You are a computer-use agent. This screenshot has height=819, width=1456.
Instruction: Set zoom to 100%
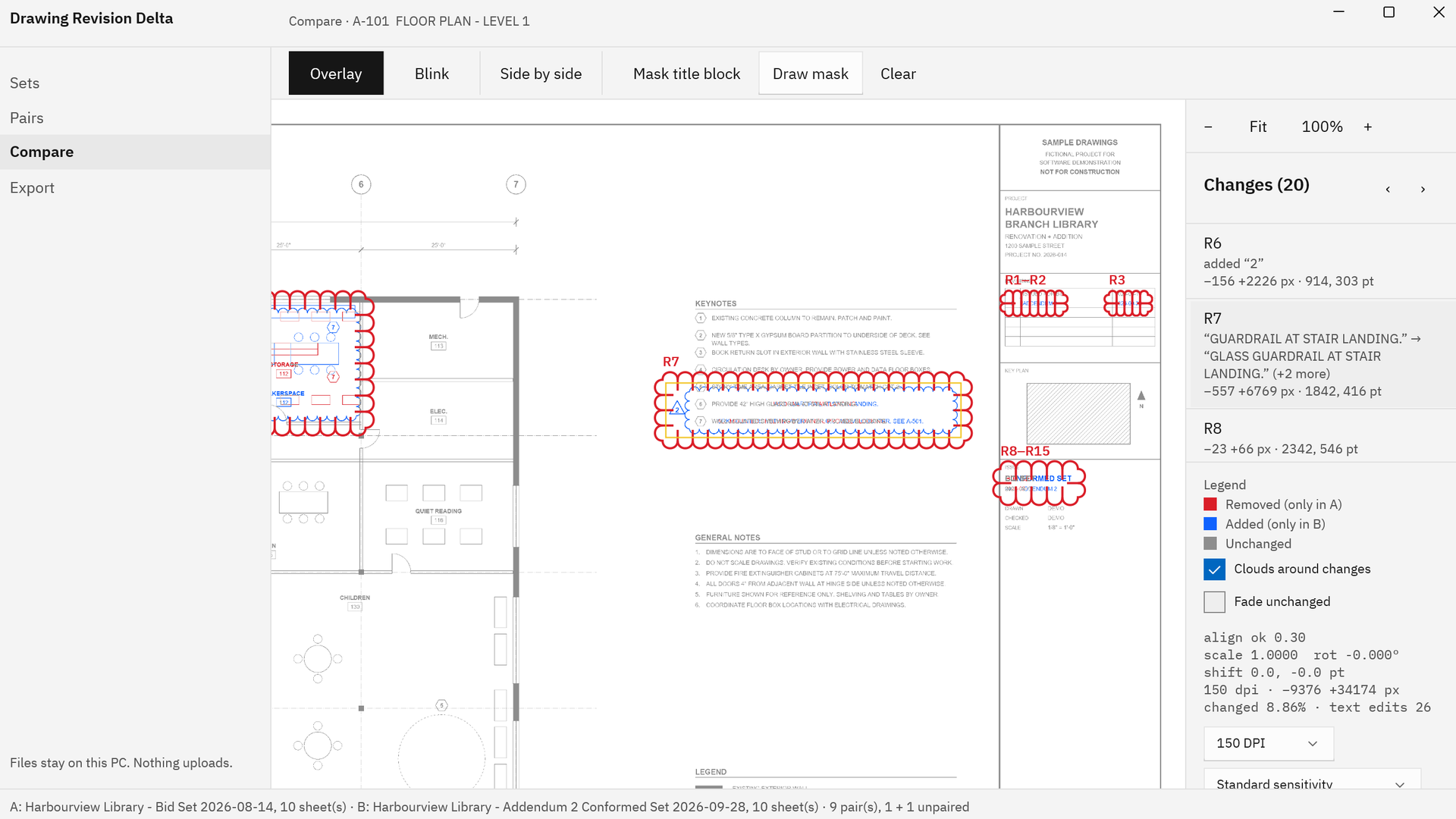tap(1322, 127)
